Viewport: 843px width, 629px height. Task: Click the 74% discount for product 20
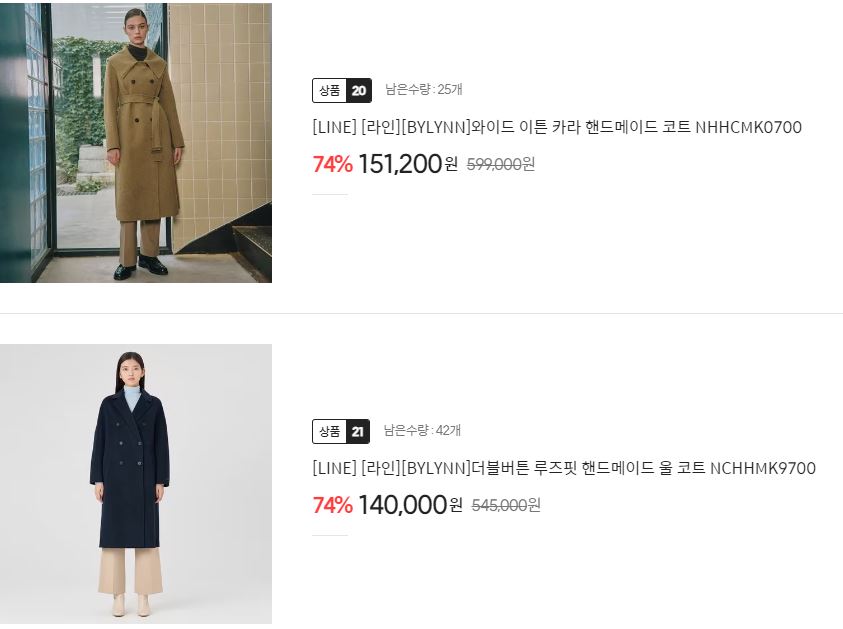pyautogui.click(x=332, y=164)
